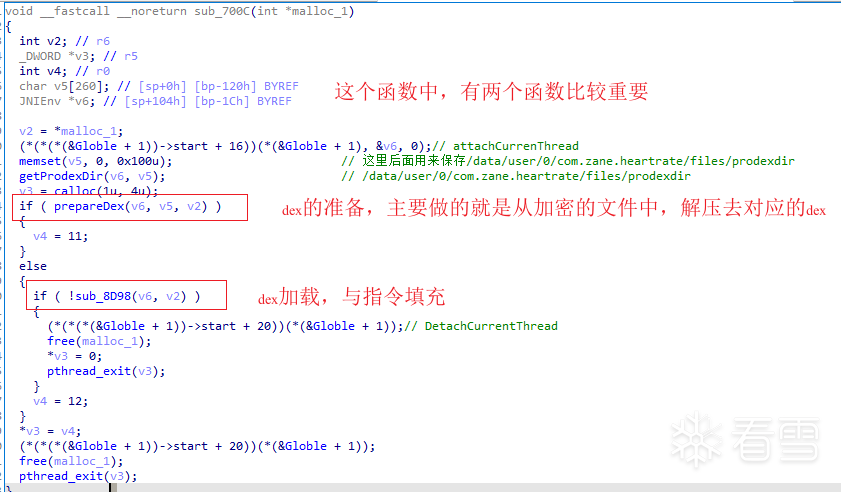Click the 'v4 = 12;' assignment
This screenshot has width=841, height=492.
click(61, 402)
